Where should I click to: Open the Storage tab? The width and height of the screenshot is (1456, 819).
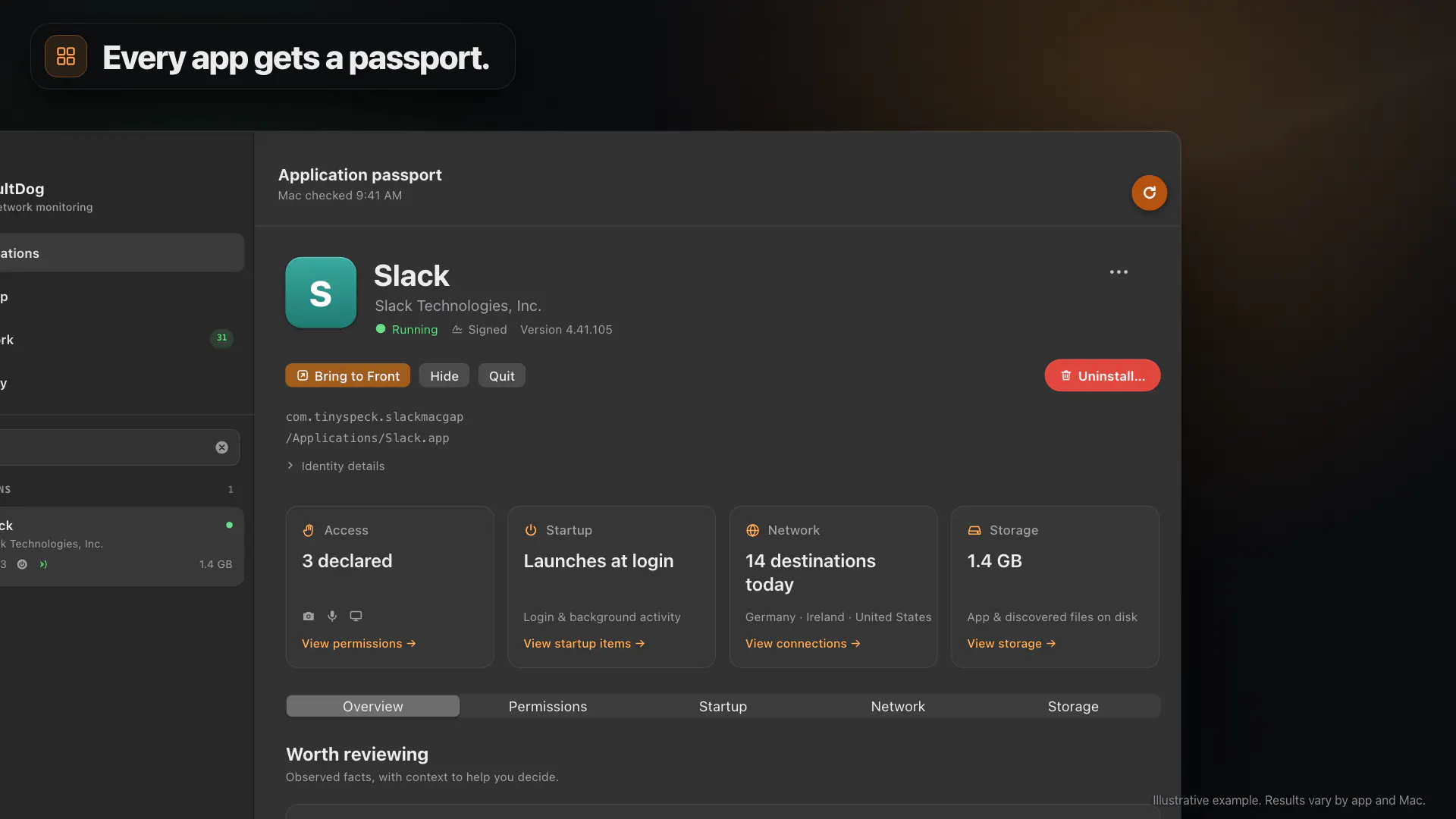[1073, 707]
